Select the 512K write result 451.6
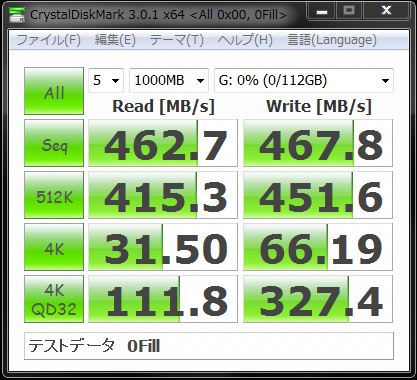Image resolution: width=417 pixels, height=380 pixels. (318, 195)
